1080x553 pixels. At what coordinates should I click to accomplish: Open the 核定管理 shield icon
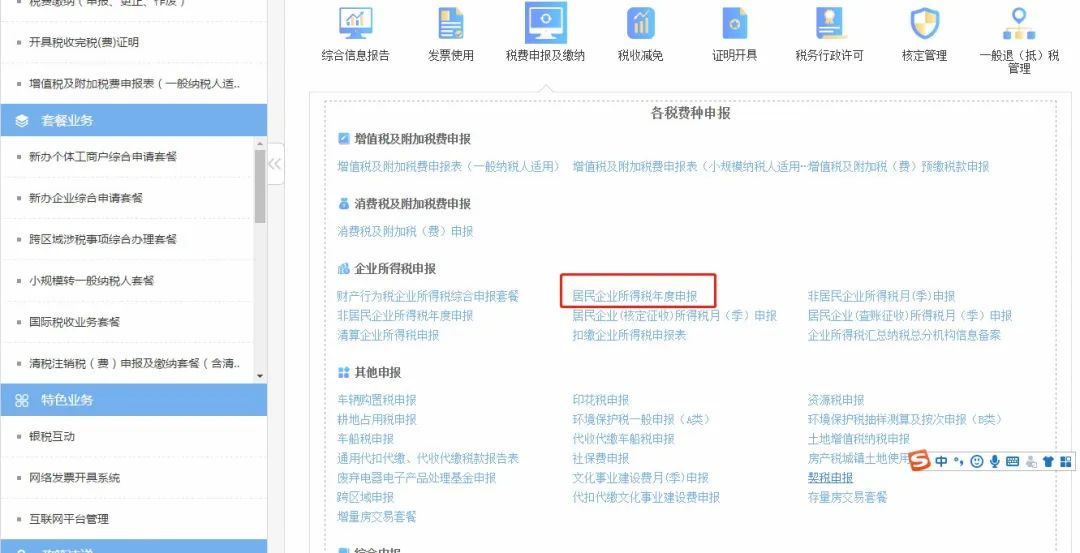[924, 23]
